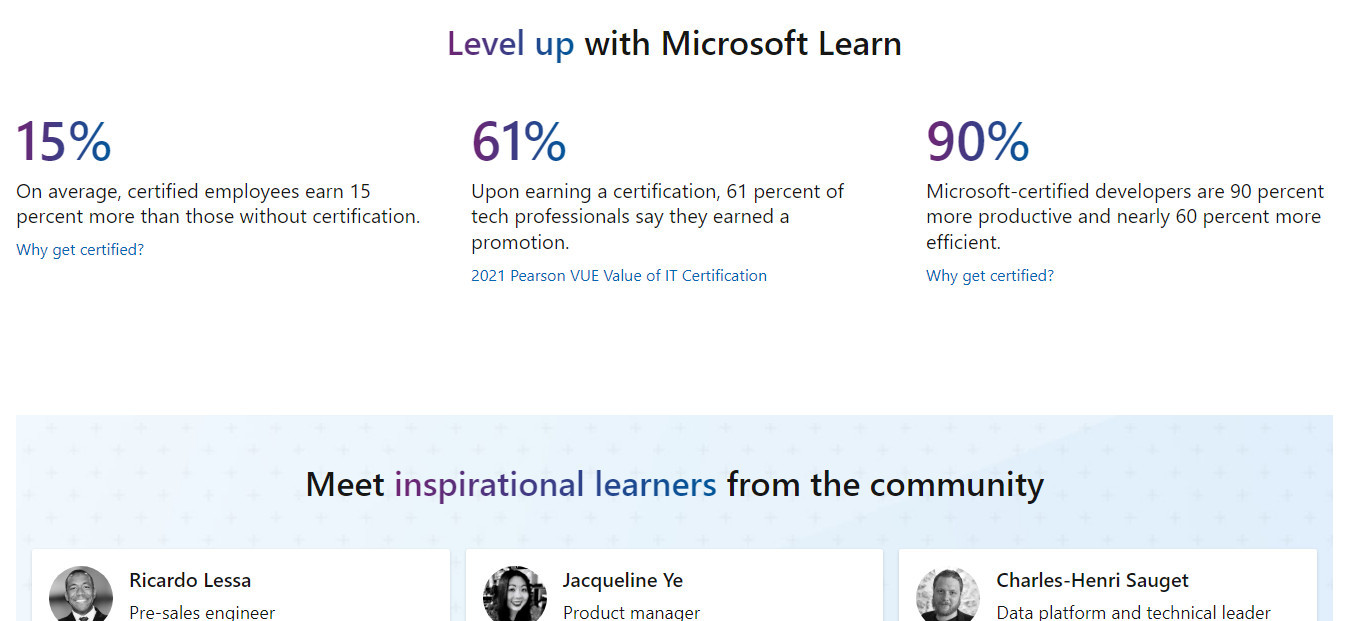Click the large 15% statistic
The image size is (1349, 621).
[x=64, y=142]
